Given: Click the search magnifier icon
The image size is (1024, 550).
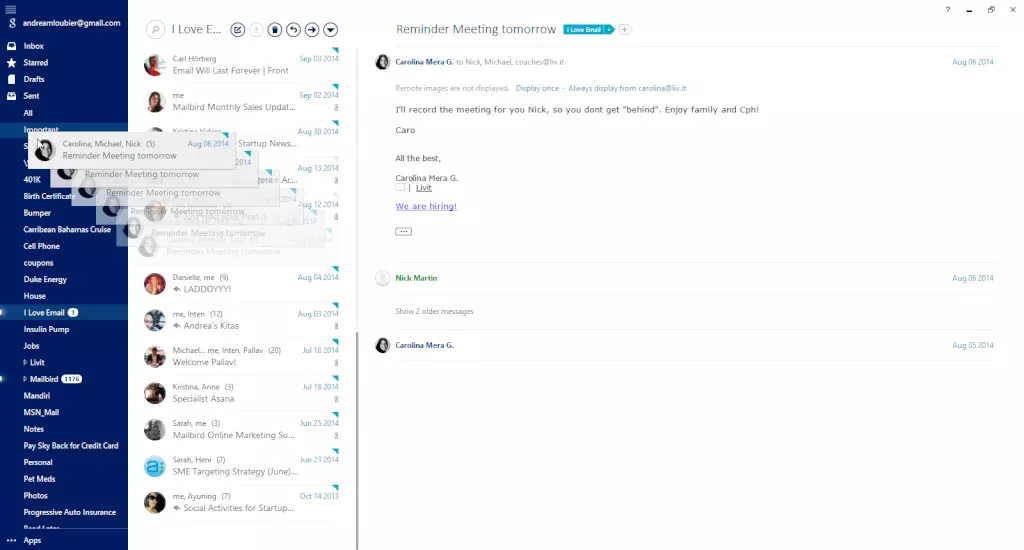Looking at the screenshot, I should 155,30.
